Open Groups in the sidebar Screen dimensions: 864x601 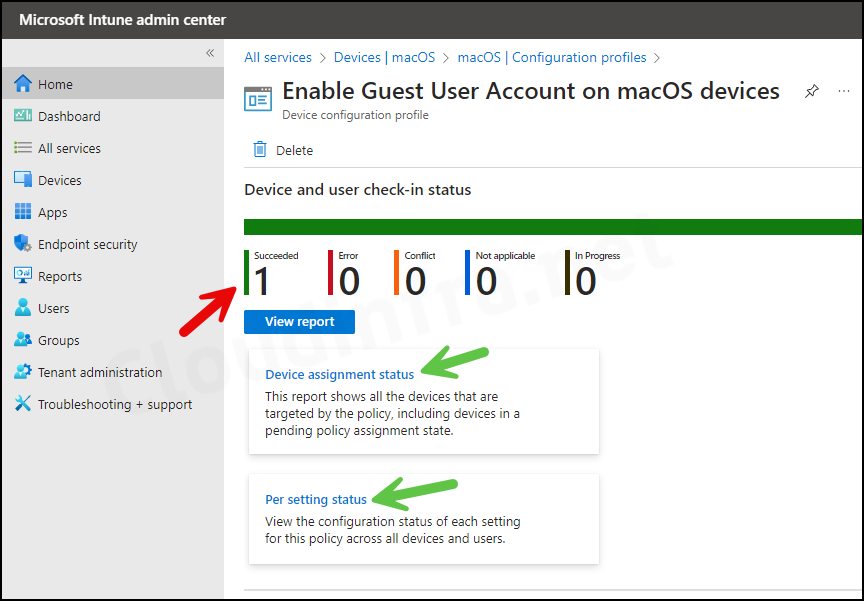[x=113, y=339]
